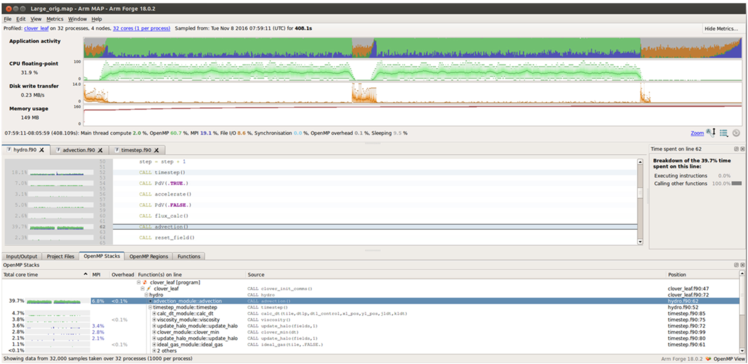This screenshot has height=364, width=748.
Task: Click the OpenMP Stacks vertical scrollbar
Action: pyautogui.click(x=742, y=312)
